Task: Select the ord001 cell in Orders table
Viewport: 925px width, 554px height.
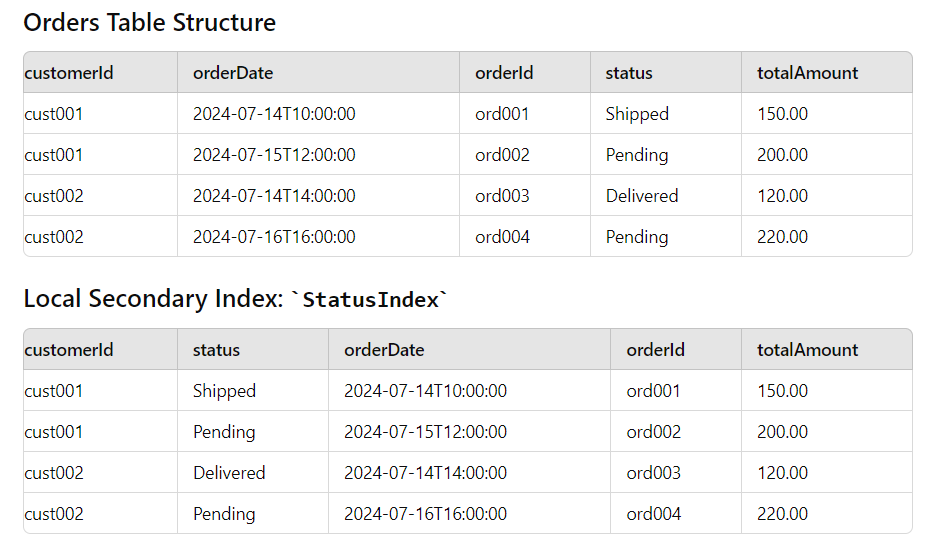Action: 502,114
